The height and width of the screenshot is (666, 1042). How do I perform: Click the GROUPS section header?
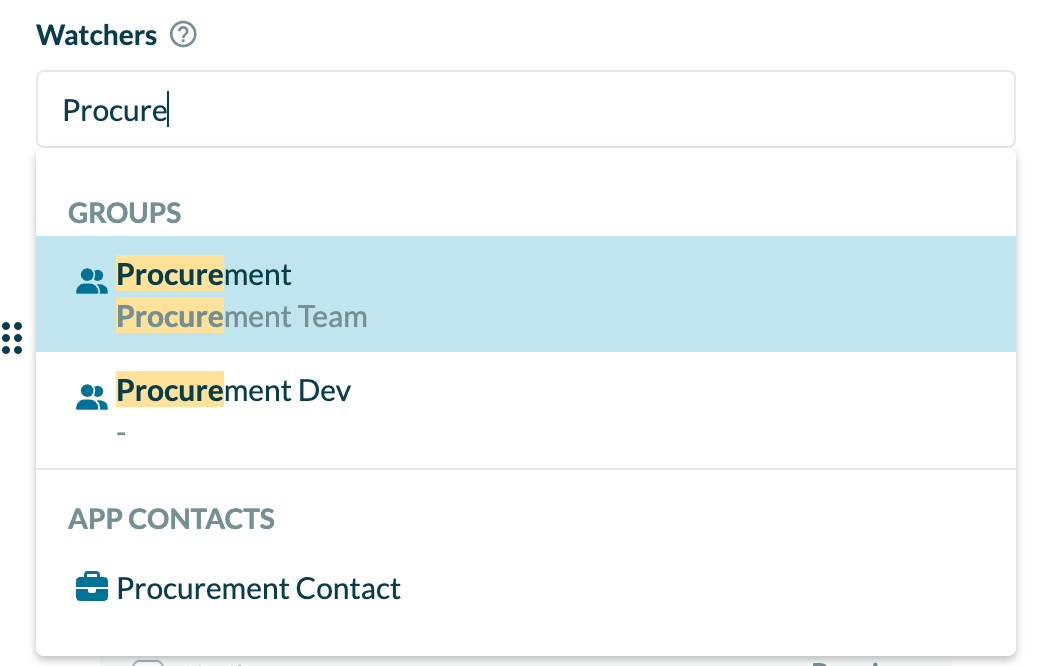tap(125, 213)
